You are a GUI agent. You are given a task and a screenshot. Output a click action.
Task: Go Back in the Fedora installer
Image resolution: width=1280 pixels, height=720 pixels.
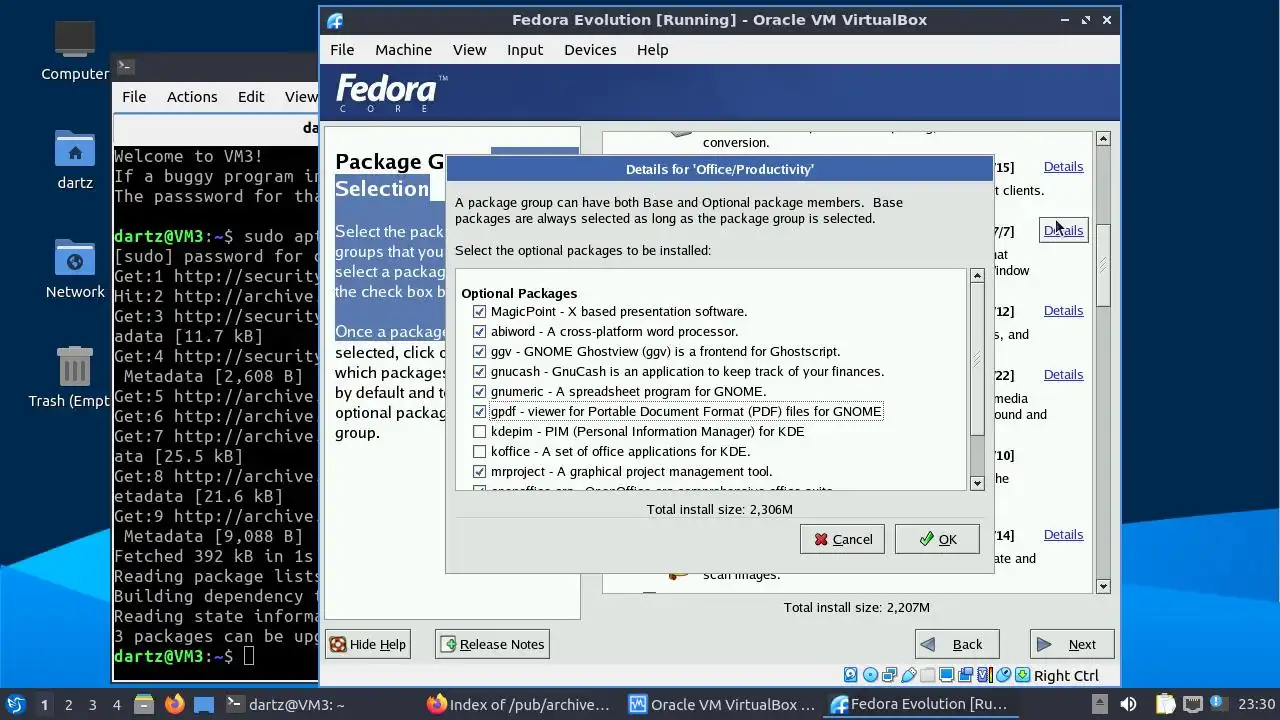[957, 644]
